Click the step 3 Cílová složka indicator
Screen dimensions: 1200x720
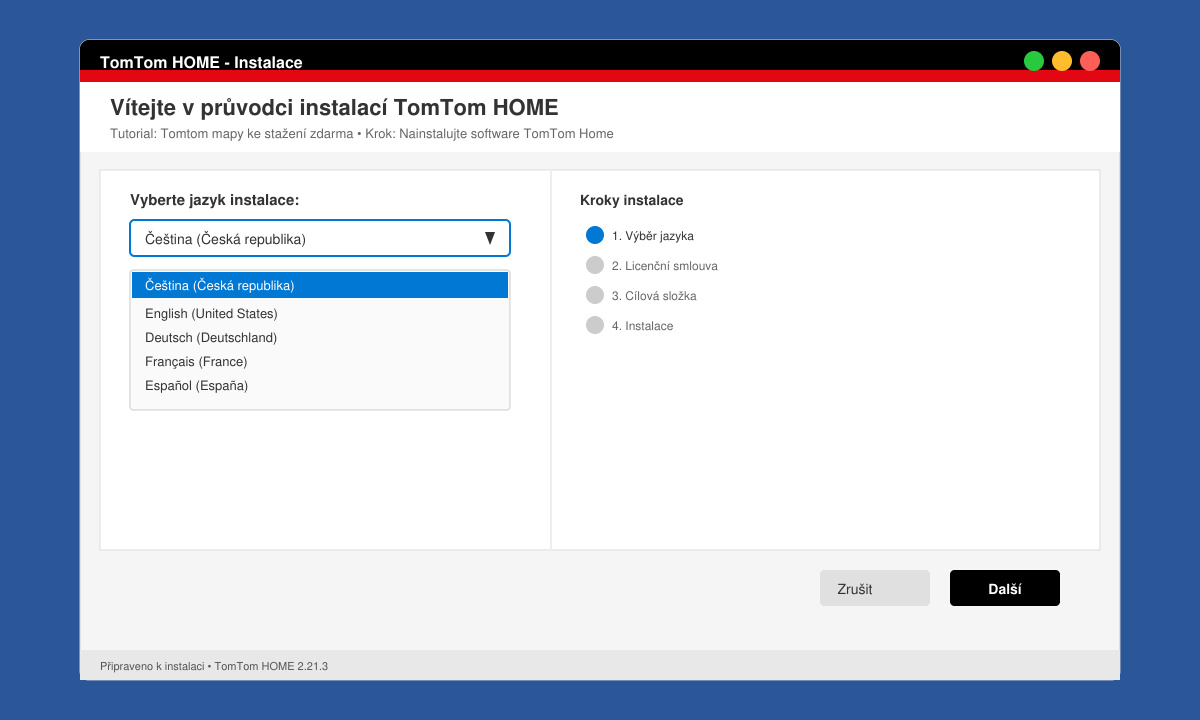595,295
